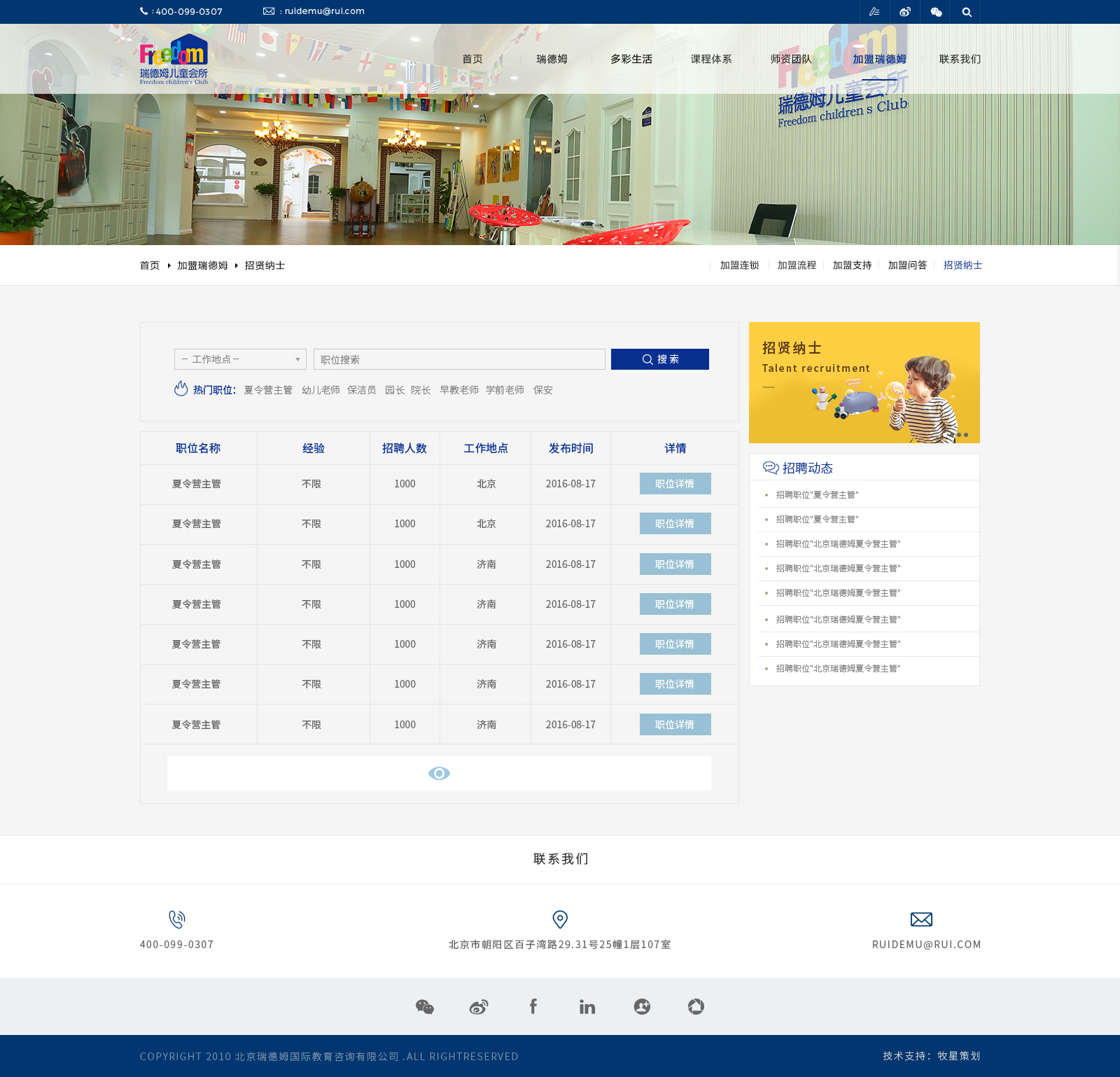
Task: Click the envelope icon above RUIDEMU@RUI.COM
Action: 921,919
